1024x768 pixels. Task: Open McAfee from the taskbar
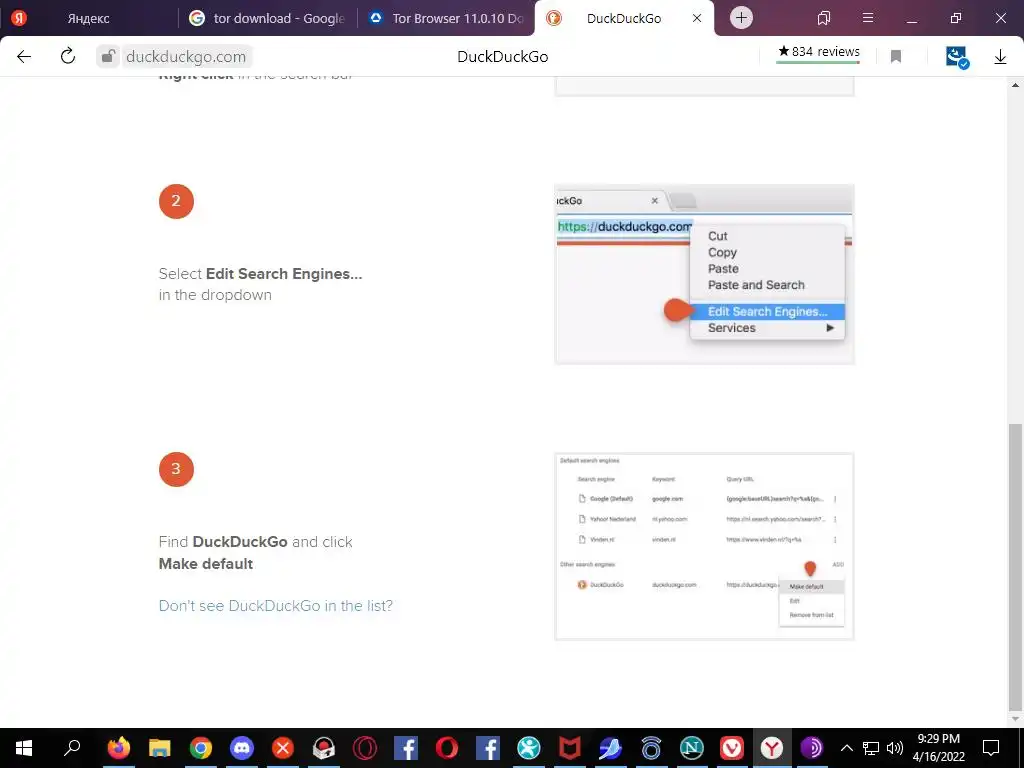569,748
